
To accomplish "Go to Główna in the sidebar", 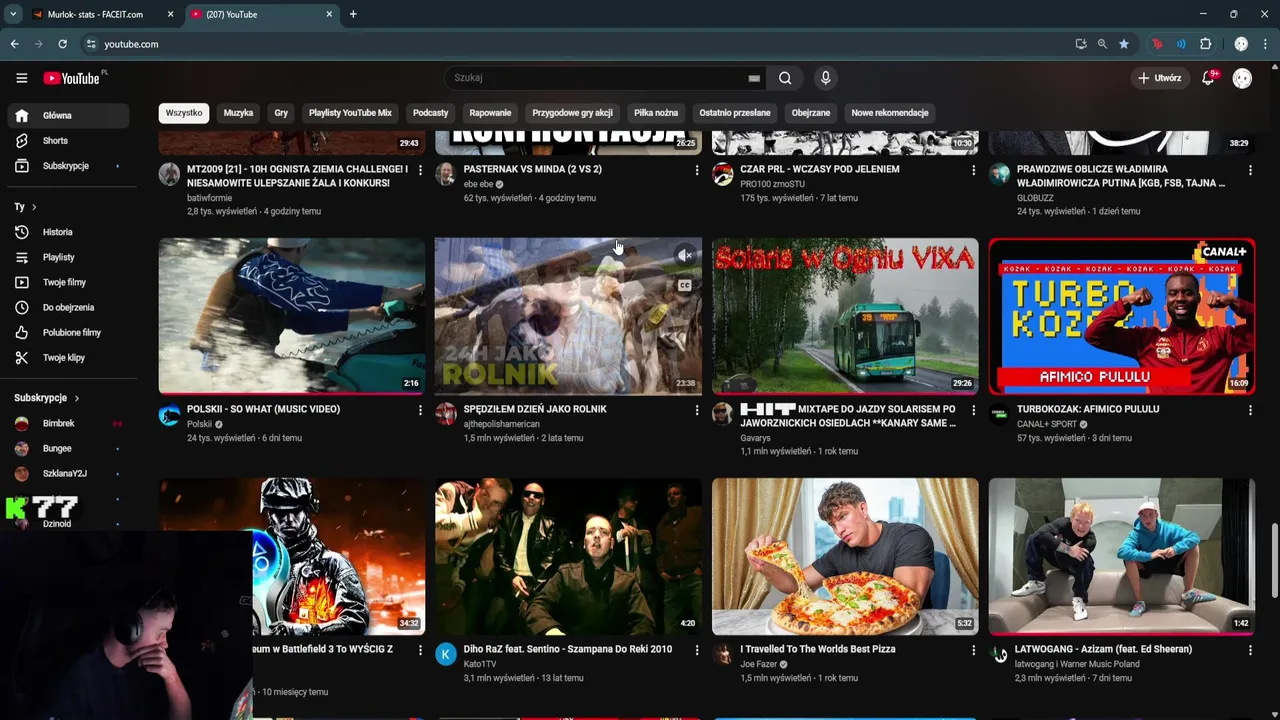I will point(69,115).
